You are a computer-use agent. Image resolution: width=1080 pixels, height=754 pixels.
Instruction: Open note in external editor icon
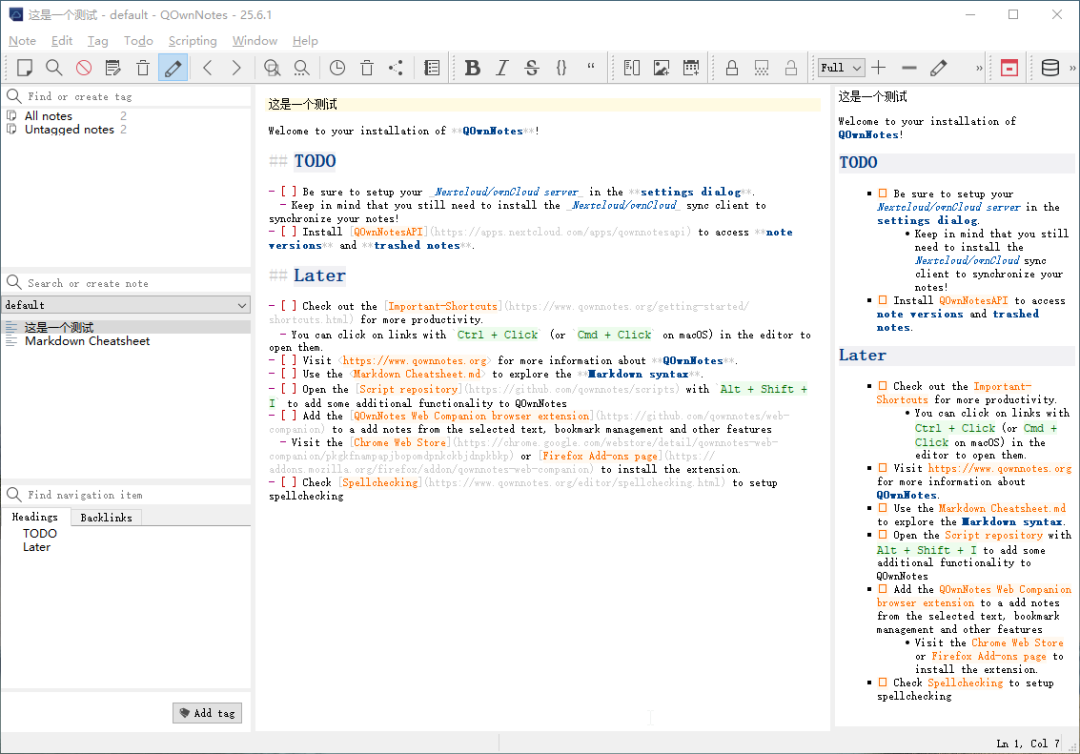click(113, 67)
